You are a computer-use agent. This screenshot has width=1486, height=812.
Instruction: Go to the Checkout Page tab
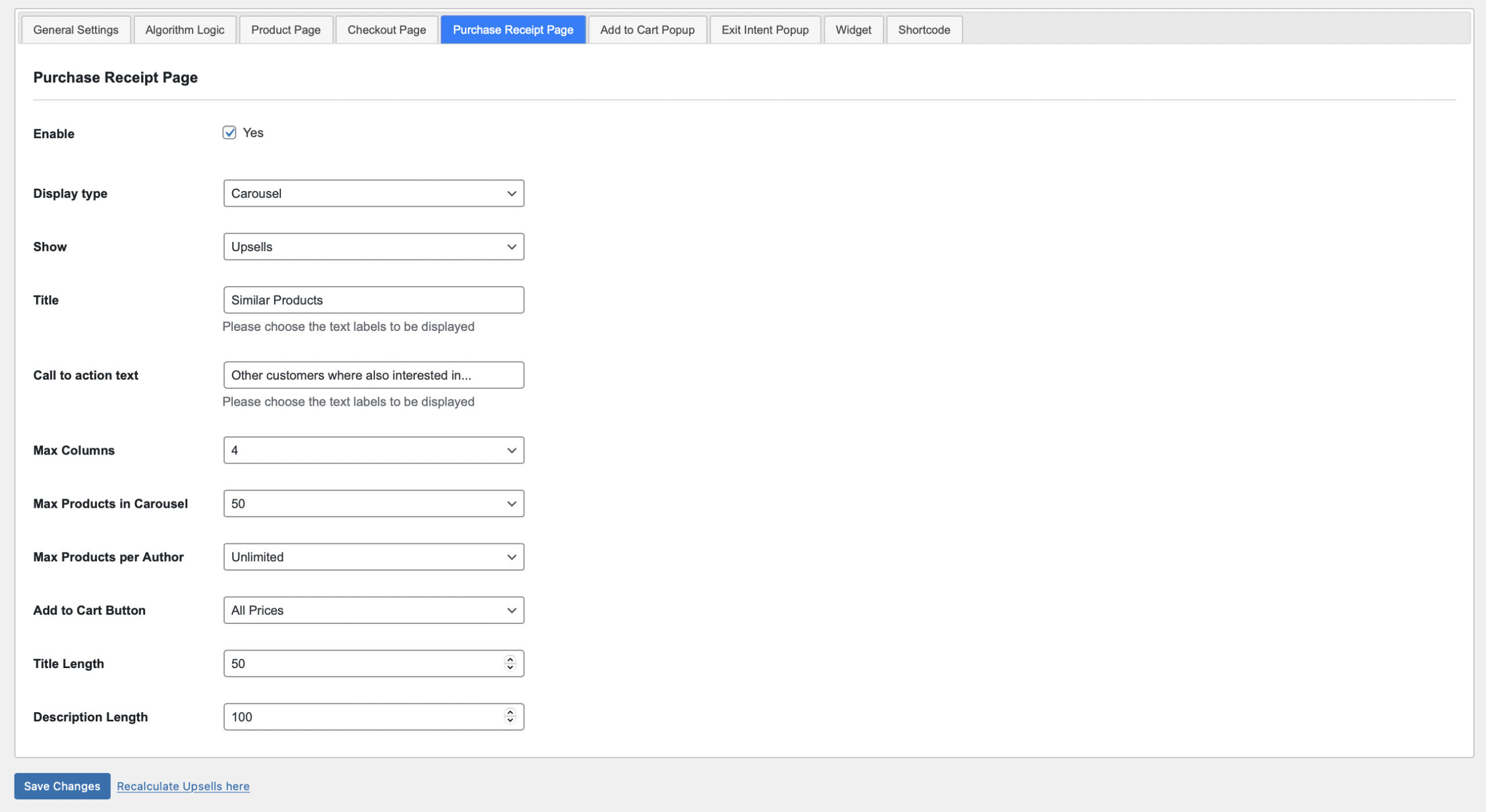[387, 30]
